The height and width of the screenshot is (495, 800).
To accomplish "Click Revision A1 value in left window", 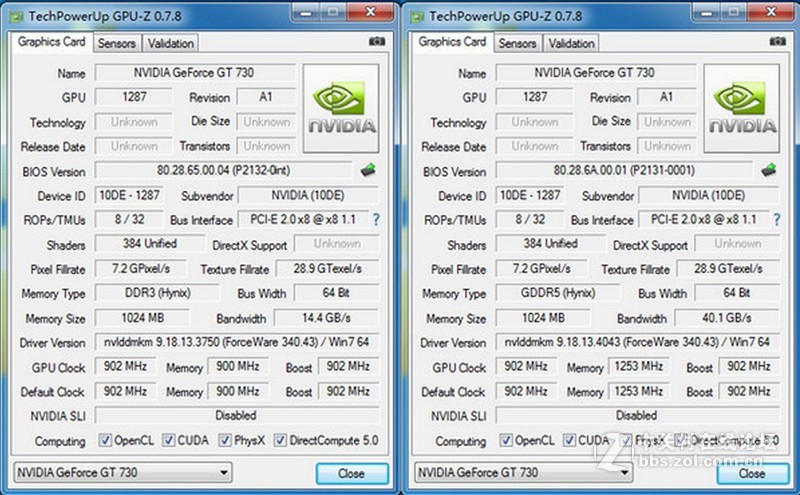I will tap(266, 97).
